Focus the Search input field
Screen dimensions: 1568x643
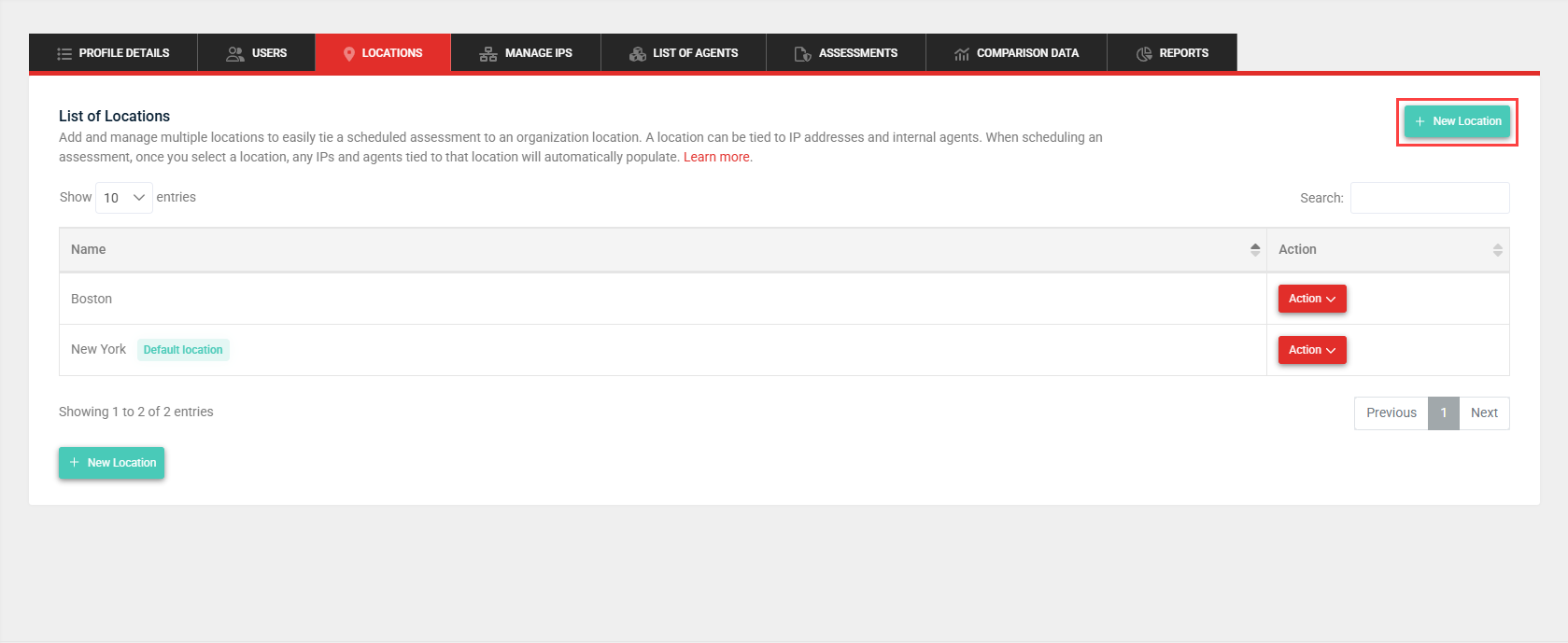(1429, 198)
